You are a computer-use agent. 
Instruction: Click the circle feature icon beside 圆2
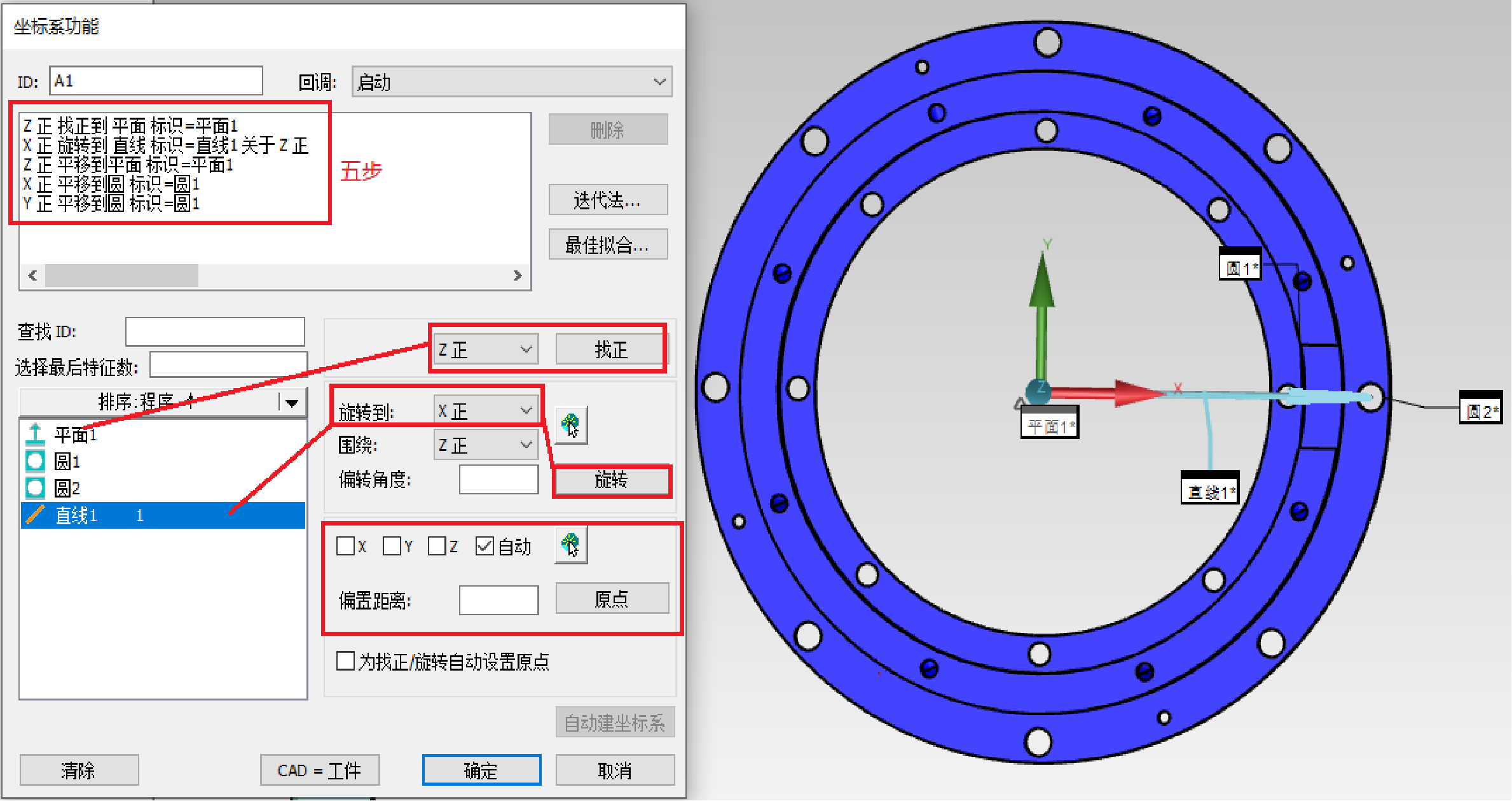coord(36,488)
